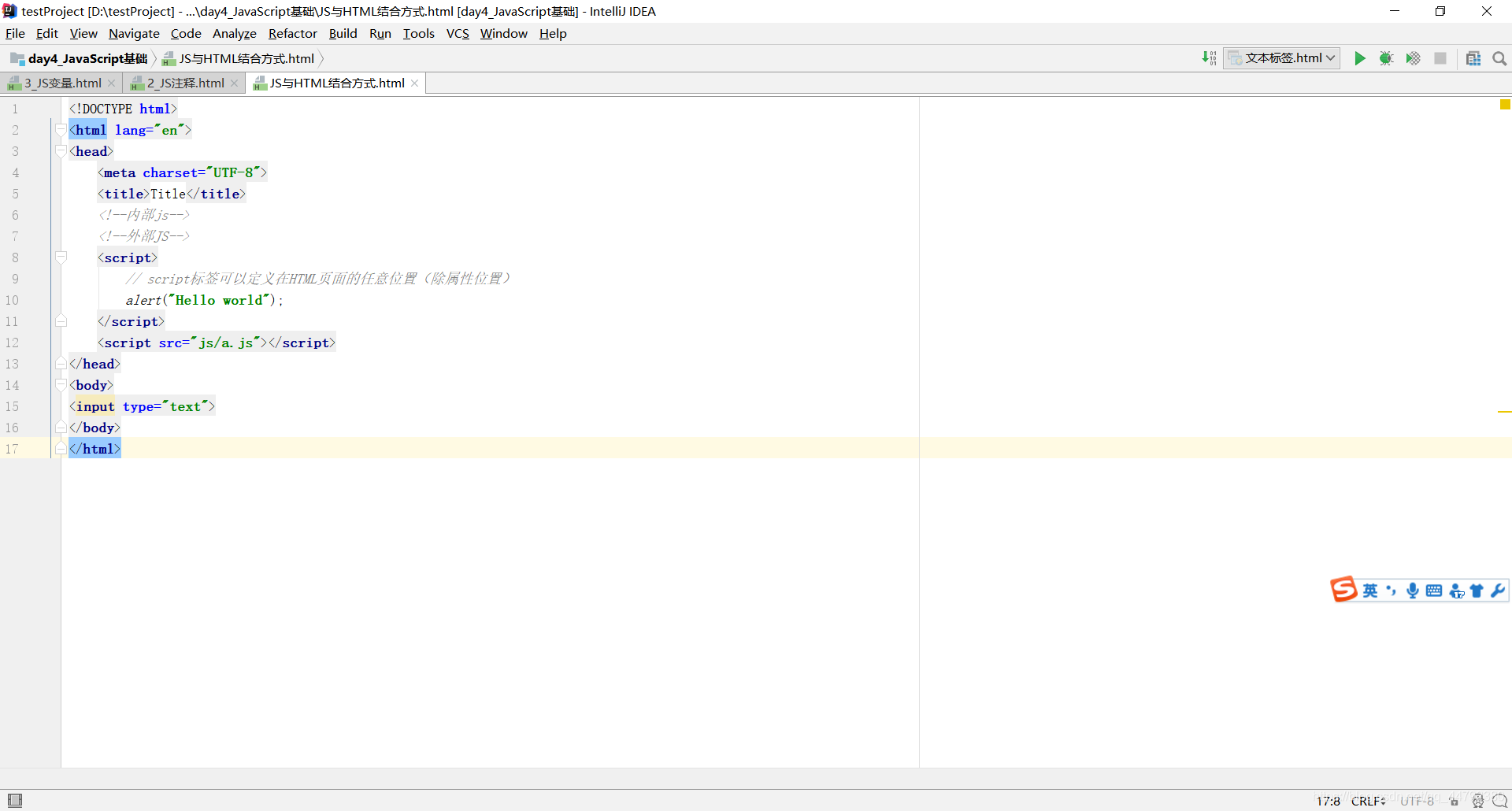Collapse the body tag fold on line 14
Image resolution: width=1512 pixels, height=811 pixels.
(x=61, y=385)
